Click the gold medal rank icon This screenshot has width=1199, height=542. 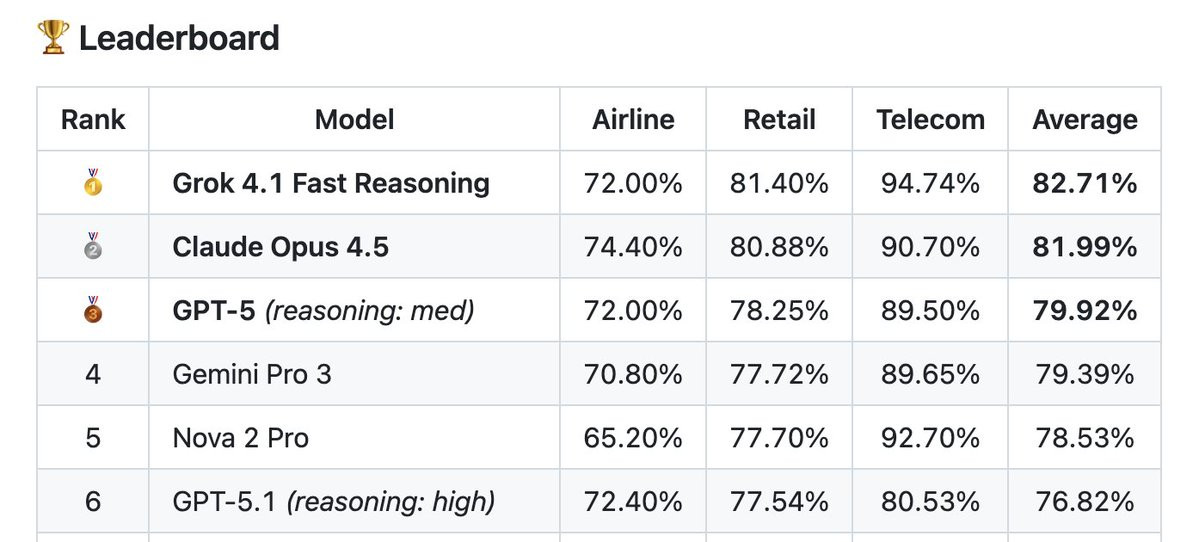tap(93, 183)
